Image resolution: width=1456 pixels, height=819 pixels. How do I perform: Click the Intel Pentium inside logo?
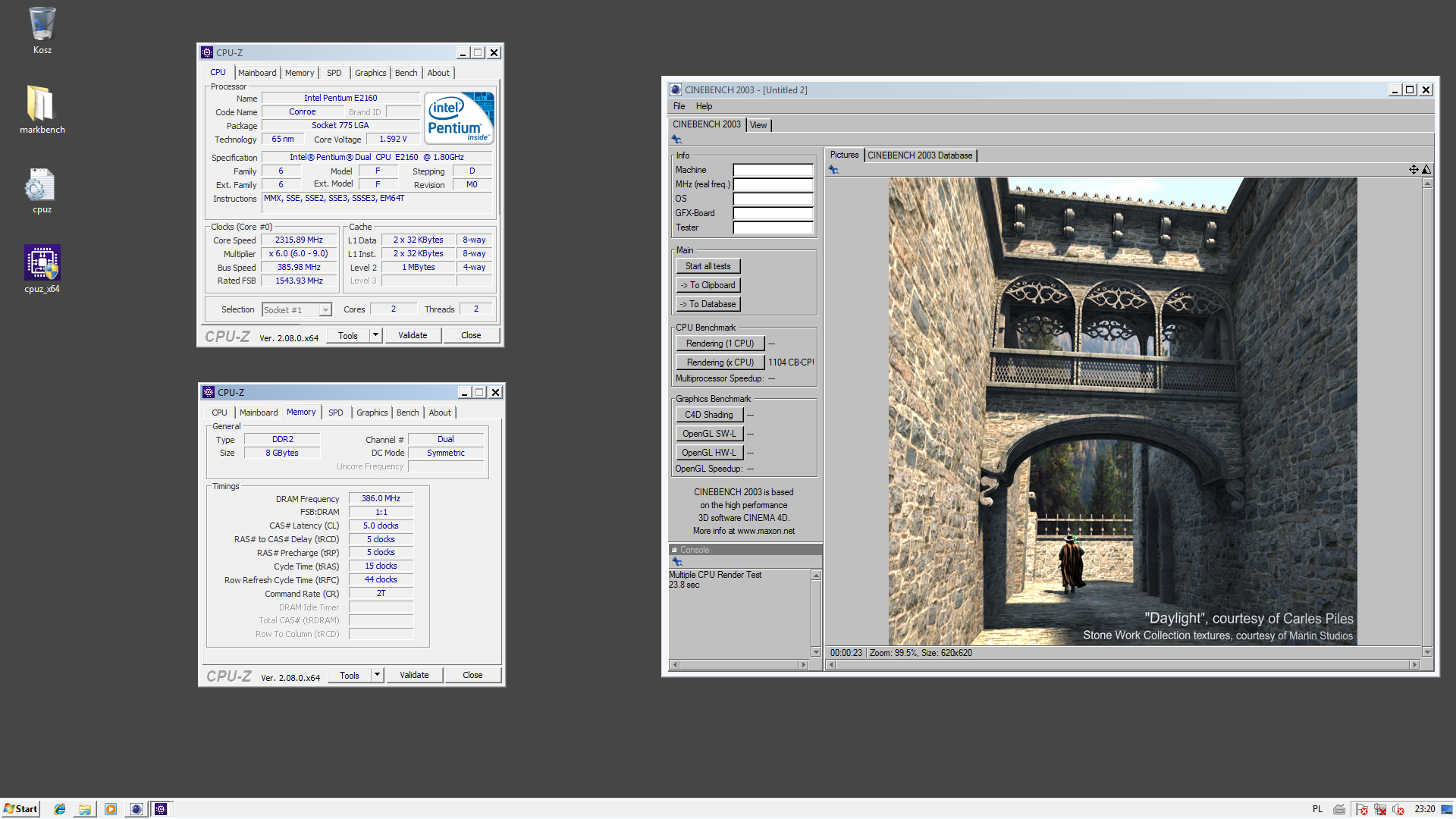459,118
